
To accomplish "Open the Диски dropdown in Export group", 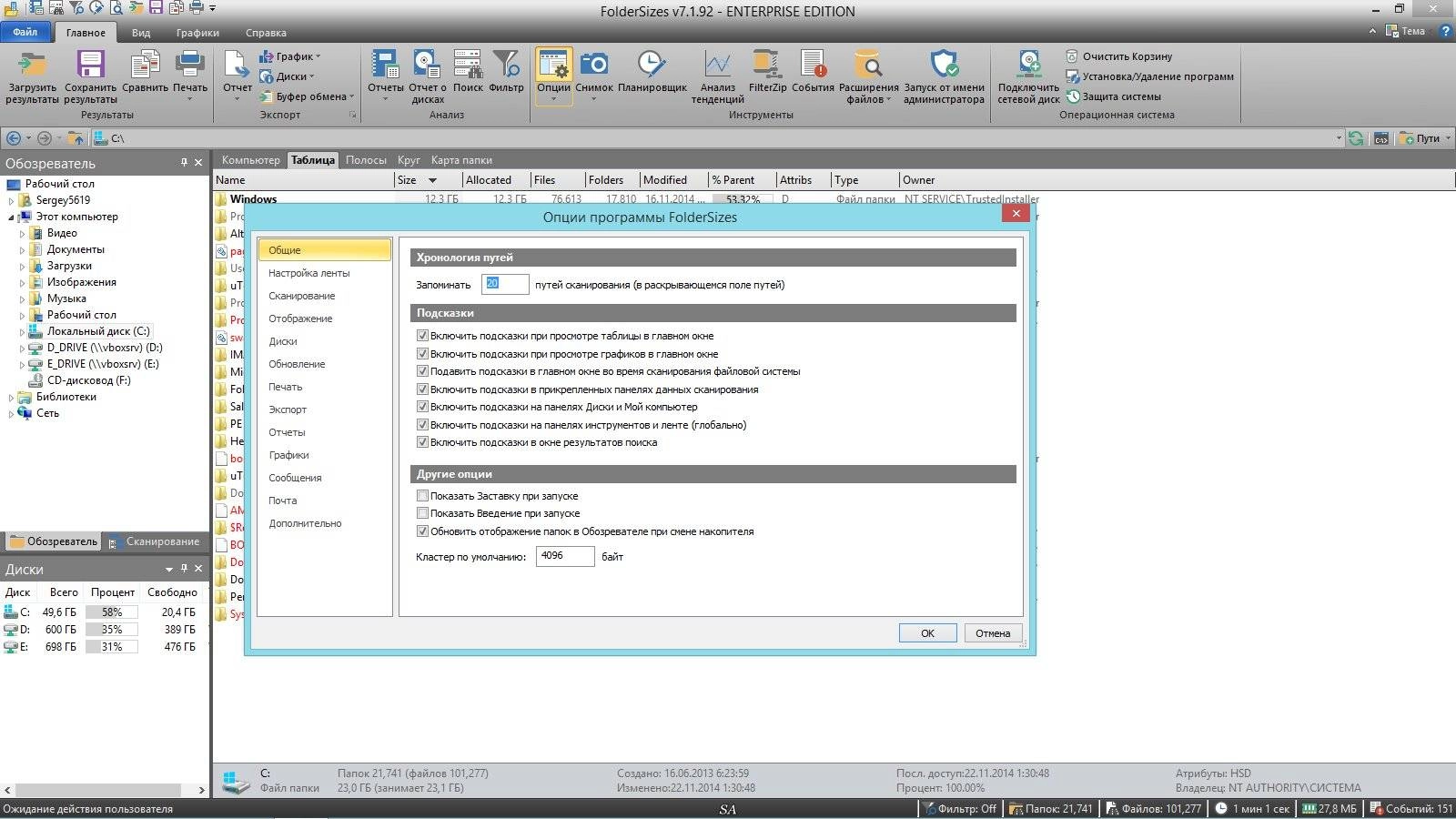I will (288, 76).
